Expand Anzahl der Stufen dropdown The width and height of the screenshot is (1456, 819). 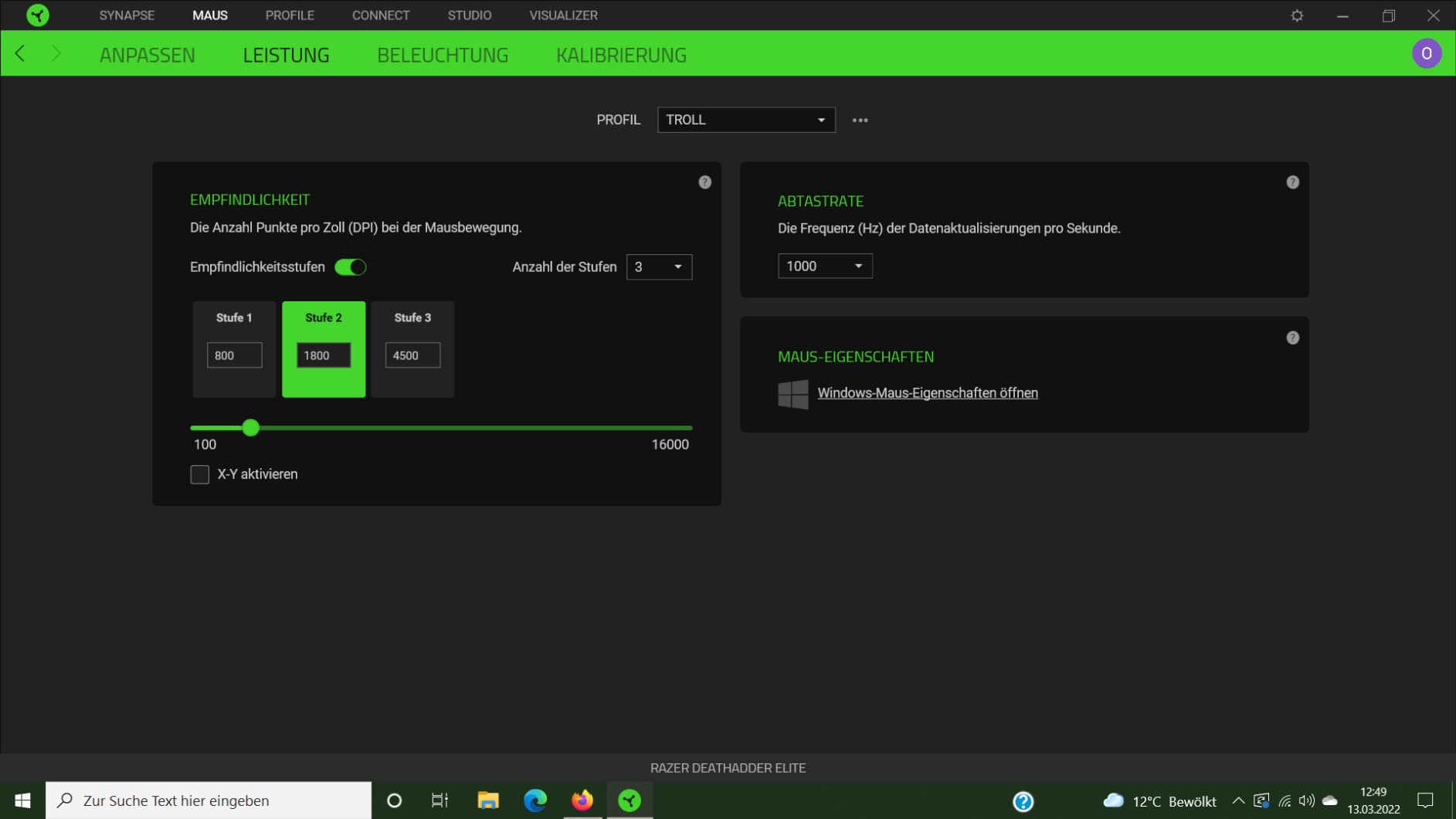659,267
